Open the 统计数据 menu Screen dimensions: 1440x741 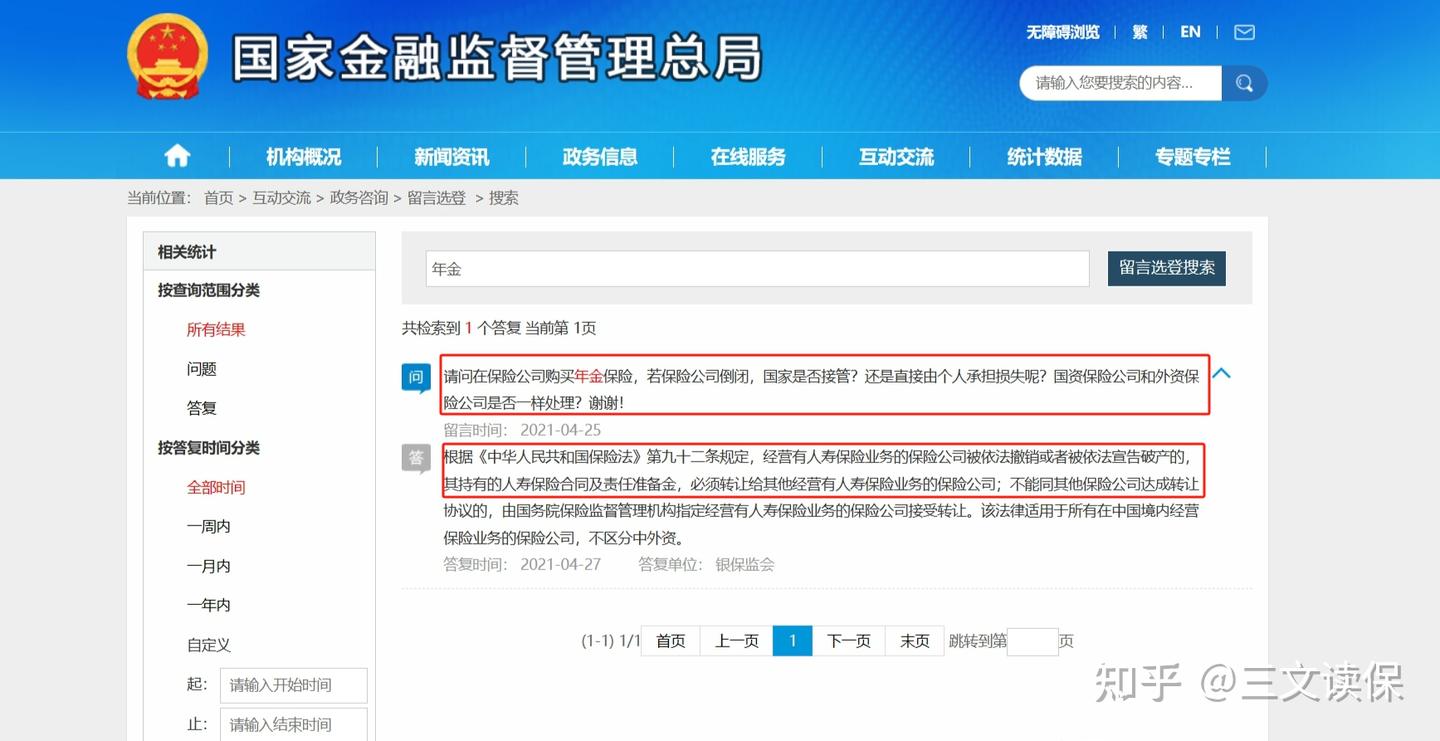point(1044,157)
